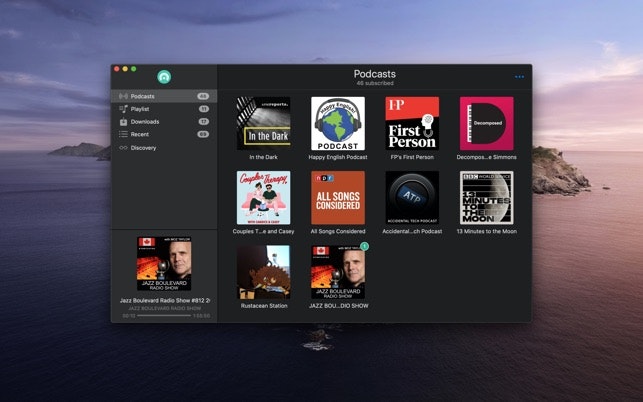Go to the Downloads section
The image size is (643, 402).
164,122
